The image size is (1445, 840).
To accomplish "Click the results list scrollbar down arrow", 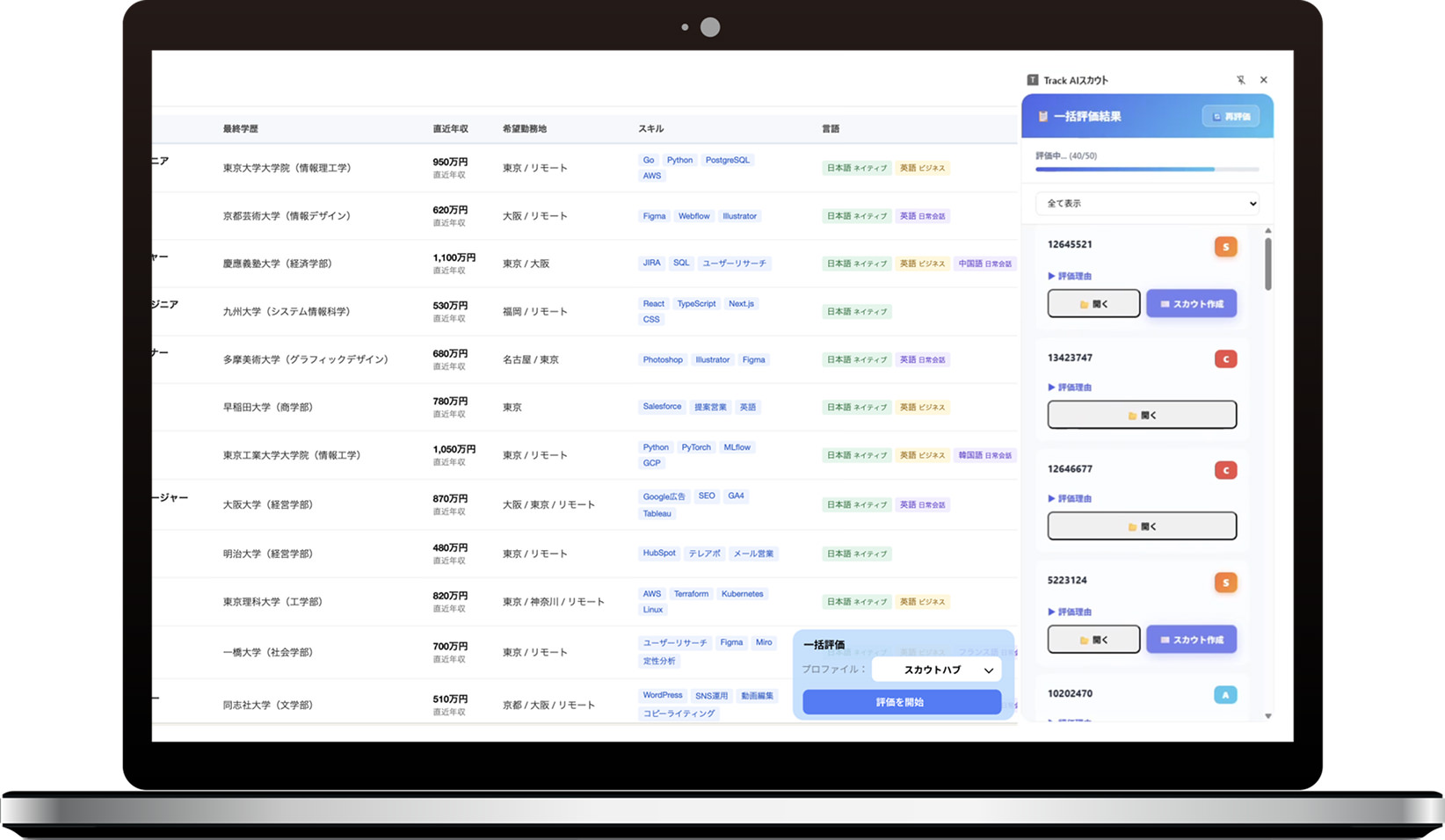I will click(x=1267, y=716).
